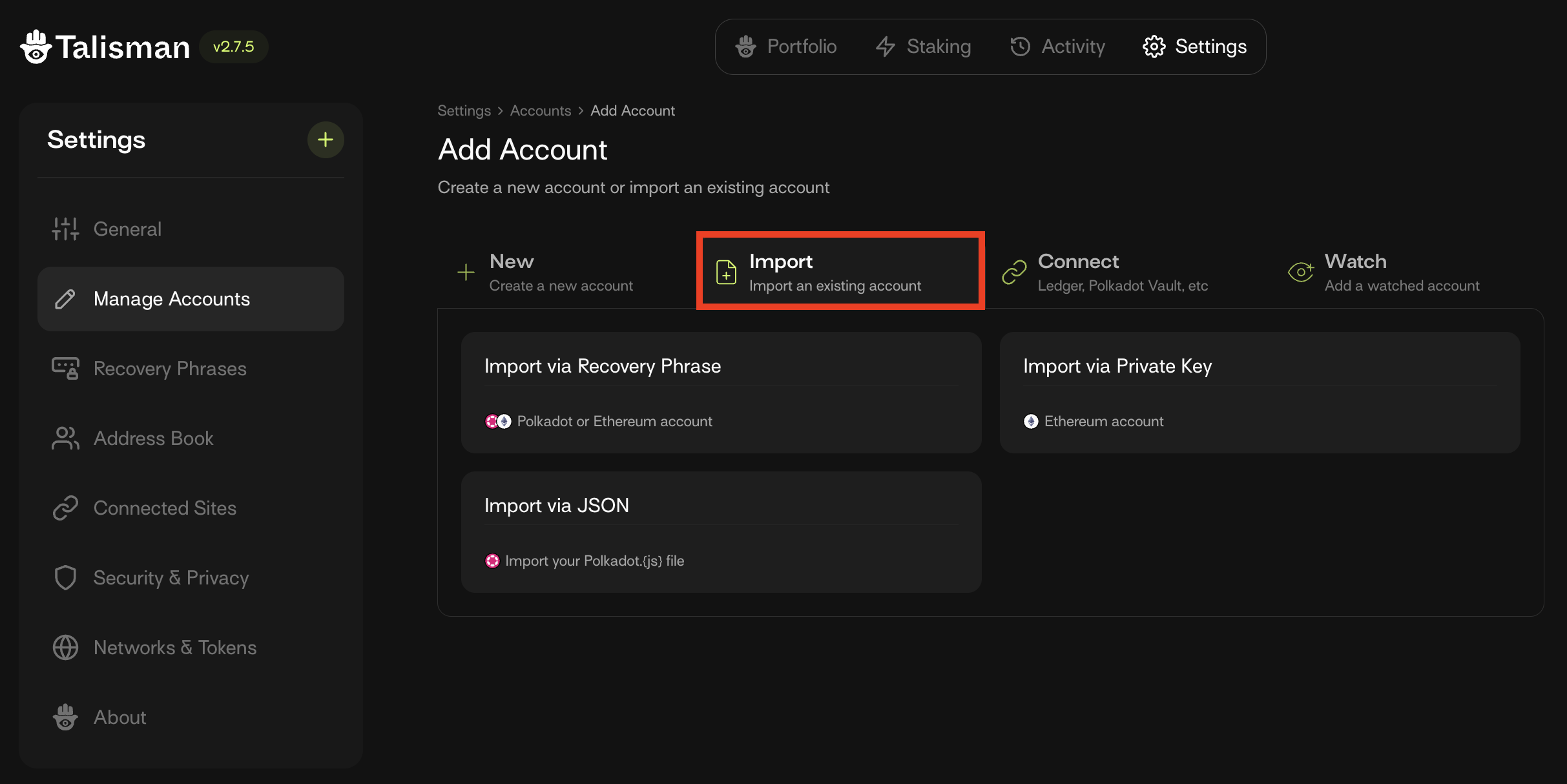Click Security & Privacy shield icon
This screenshot has width=1567, height=784.
(x=65, y=578)
